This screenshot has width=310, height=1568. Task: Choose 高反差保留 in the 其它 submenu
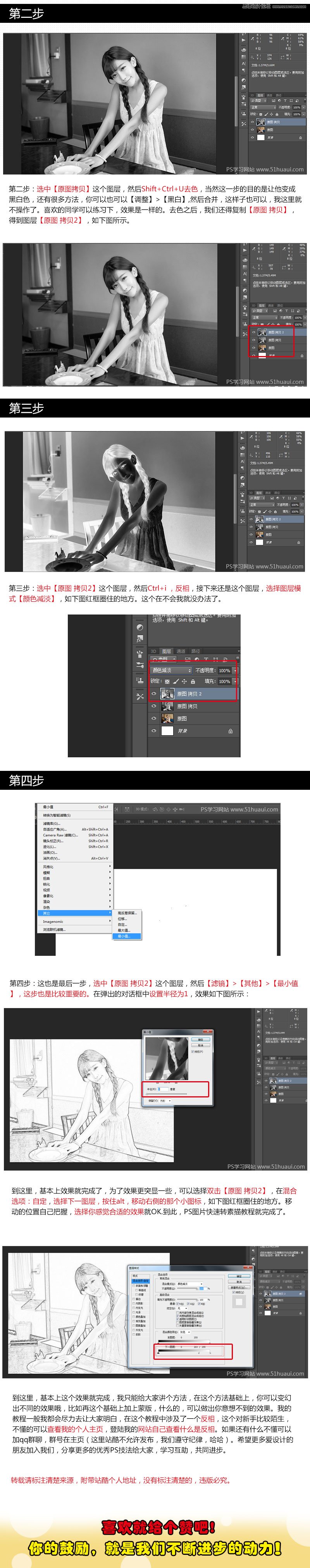click(127, 913)
